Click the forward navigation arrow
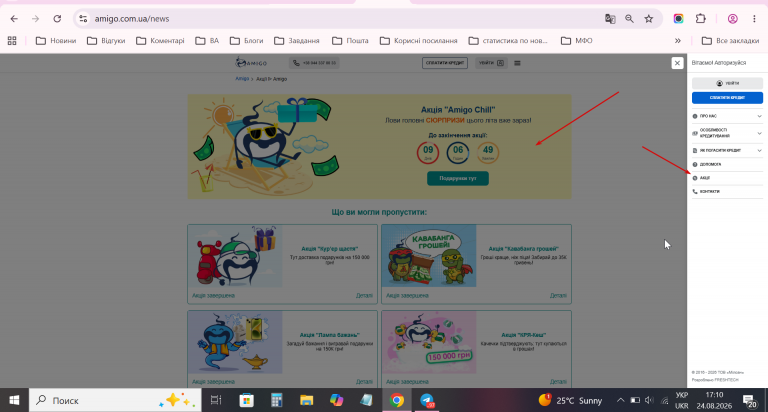This screenshot has width=768, height=412. 35,19
